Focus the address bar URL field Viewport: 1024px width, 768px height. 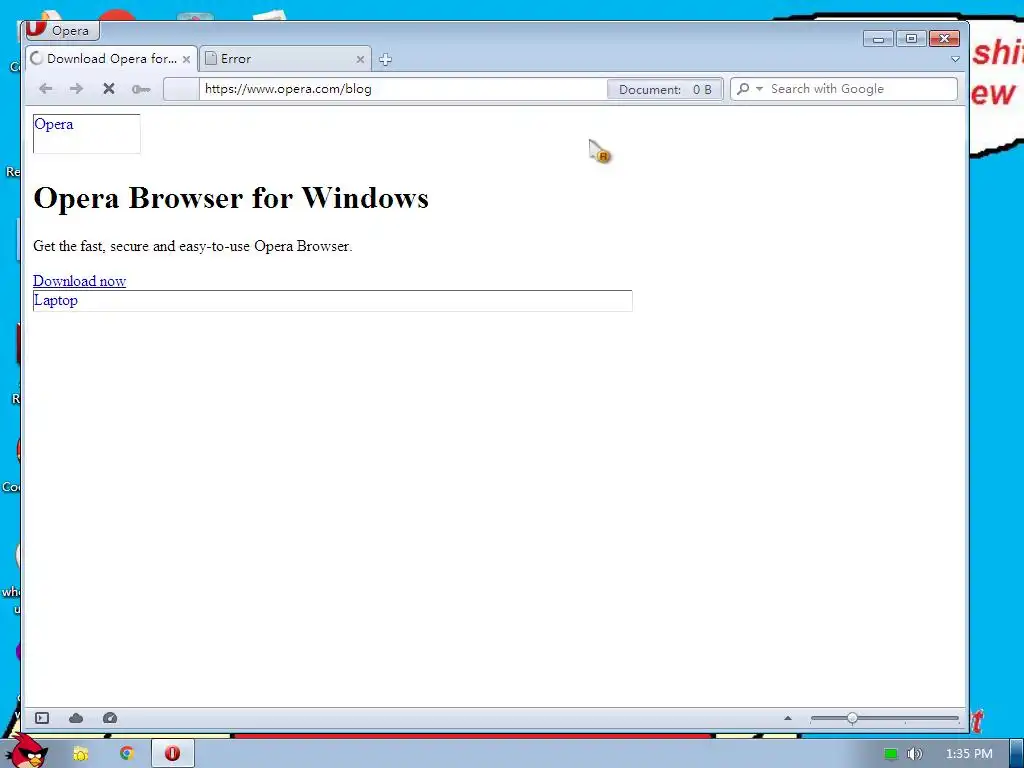(x=404, y=89)
